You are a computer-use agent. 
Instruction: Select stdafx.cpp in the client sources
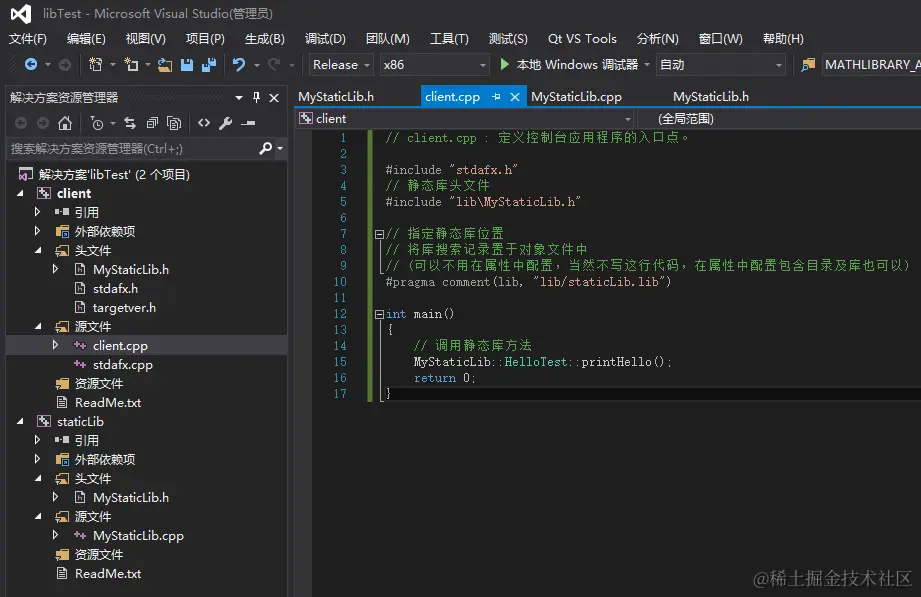(122, 364)
